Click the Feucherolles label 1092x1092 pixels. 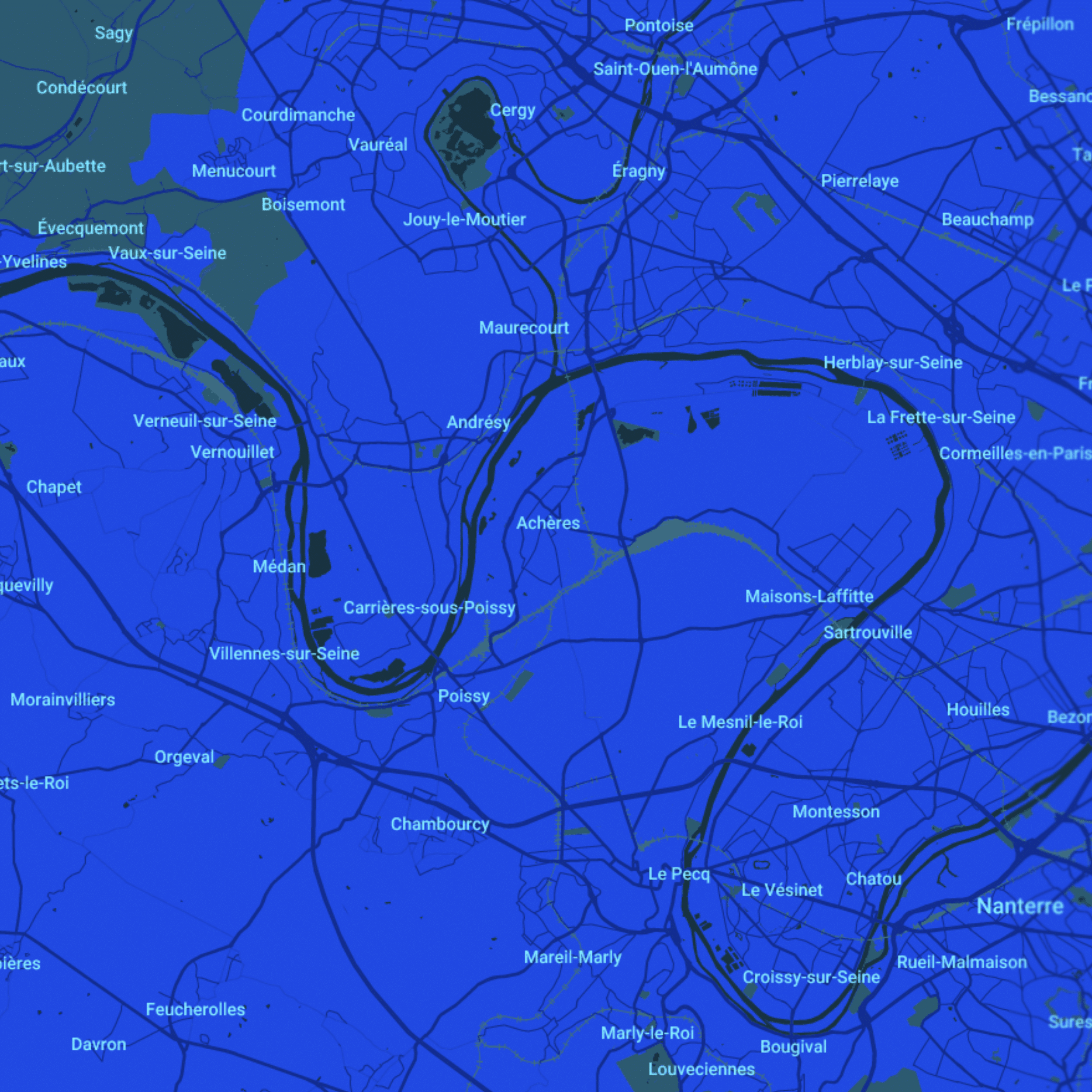[x=196, y=1009]
